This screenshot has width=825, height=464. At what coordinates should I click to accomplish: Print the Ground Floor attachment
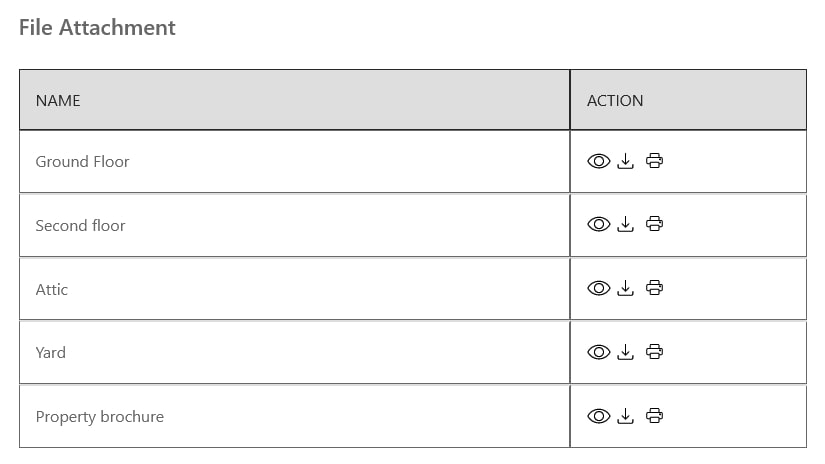(x=654, y=161)
